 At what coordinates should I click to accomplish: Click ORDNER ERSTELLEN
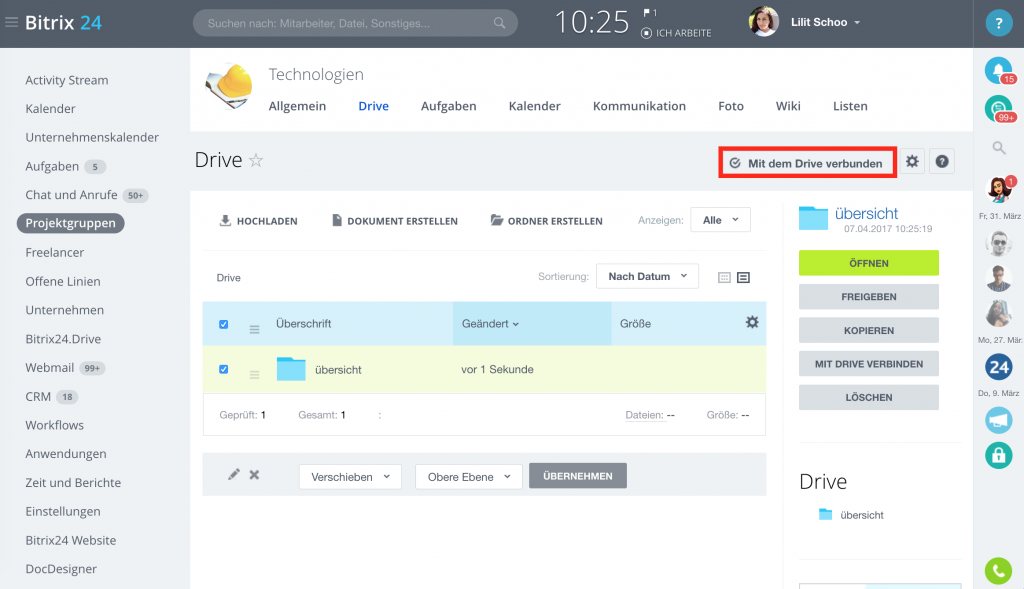(x=547, y=221)
